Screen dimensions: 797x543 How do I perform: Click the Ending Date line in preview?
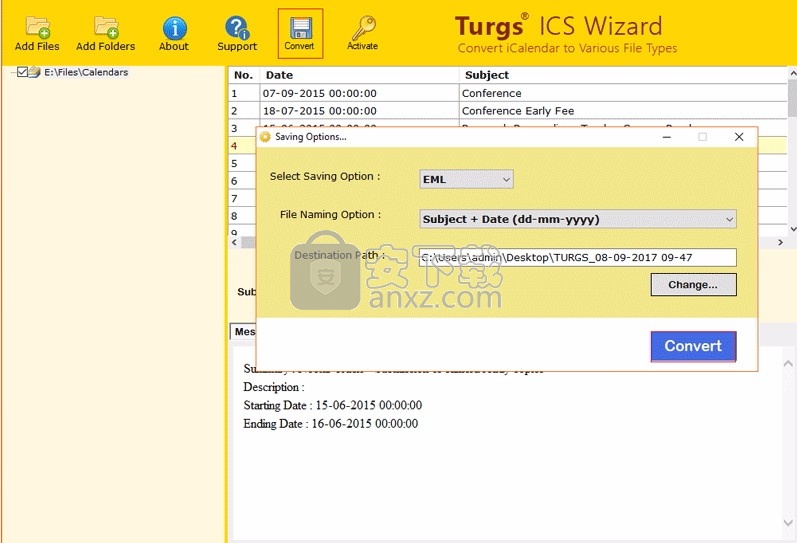330,424
